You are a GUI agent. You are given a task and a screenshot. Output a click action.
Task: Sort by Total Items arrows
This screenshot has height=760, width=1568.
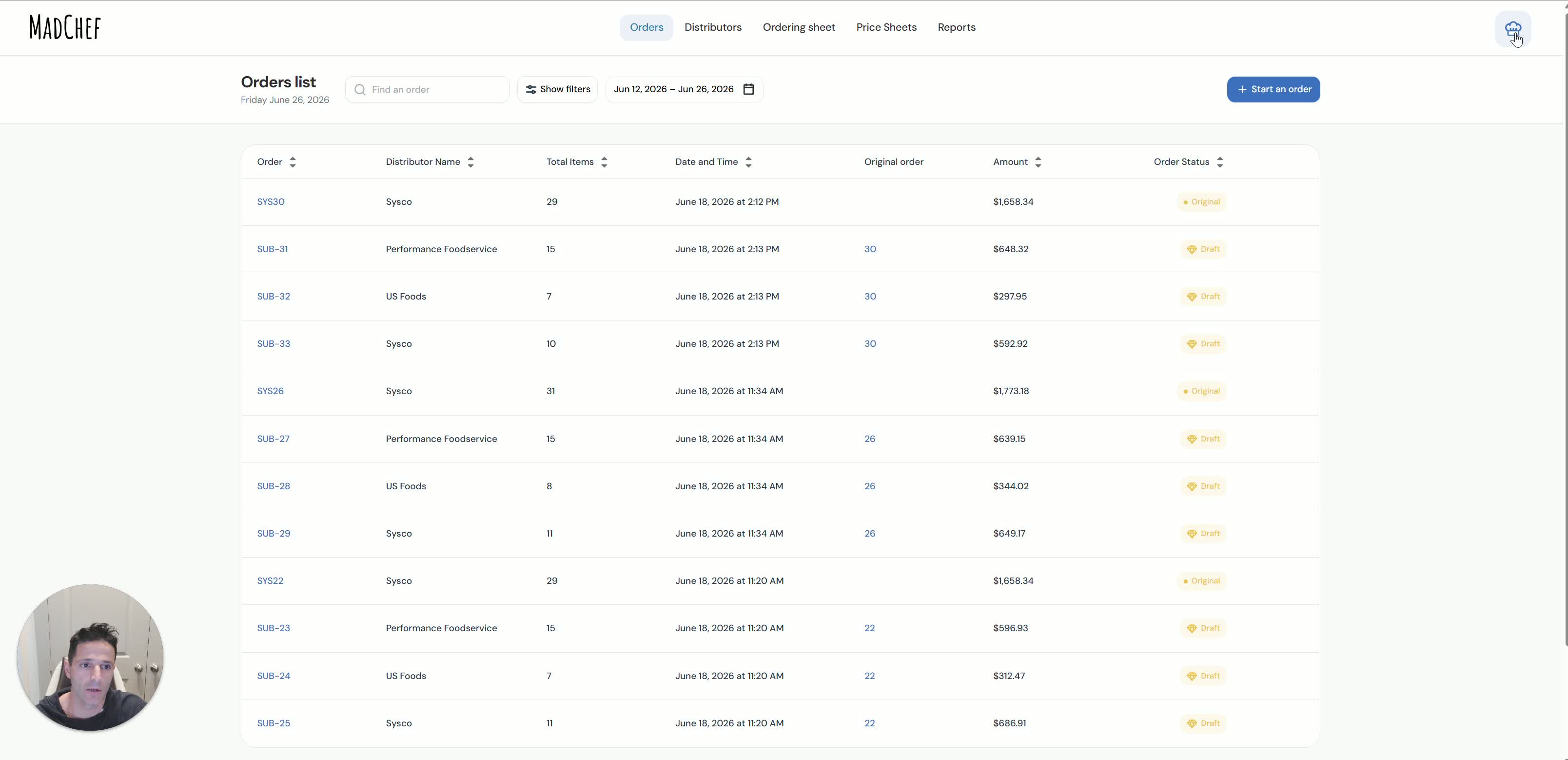pos(604,162)
